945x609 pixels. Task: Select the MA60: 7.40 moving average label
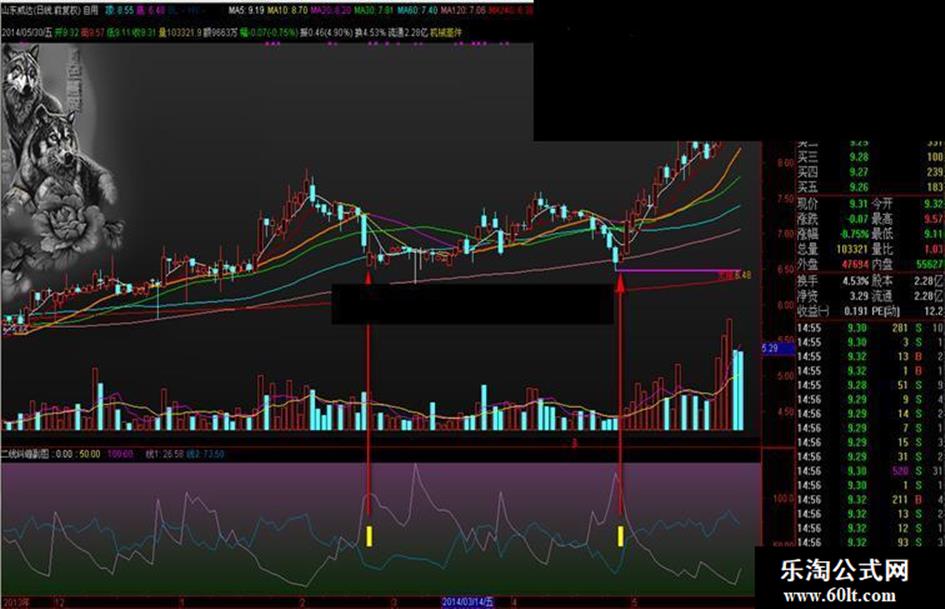(x=417, y=10)
